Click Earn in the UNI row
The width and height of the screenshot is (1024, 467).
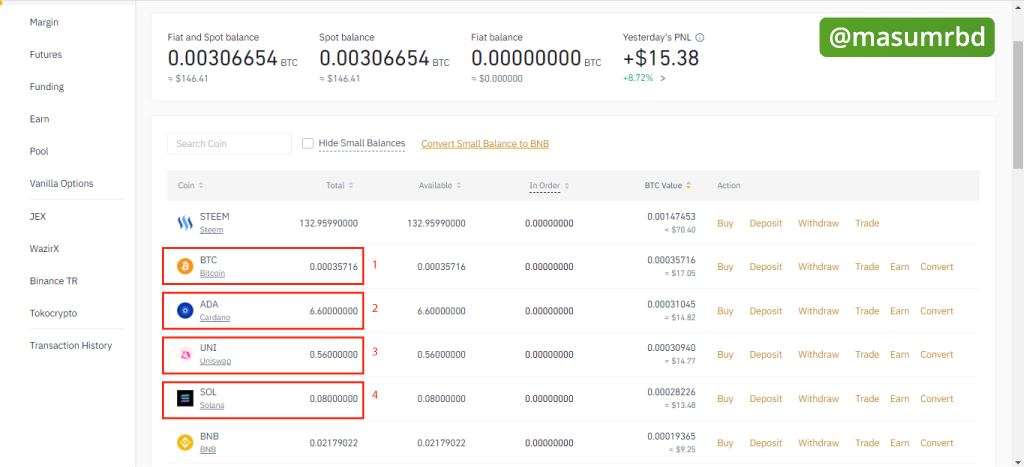tap(900, 355)
